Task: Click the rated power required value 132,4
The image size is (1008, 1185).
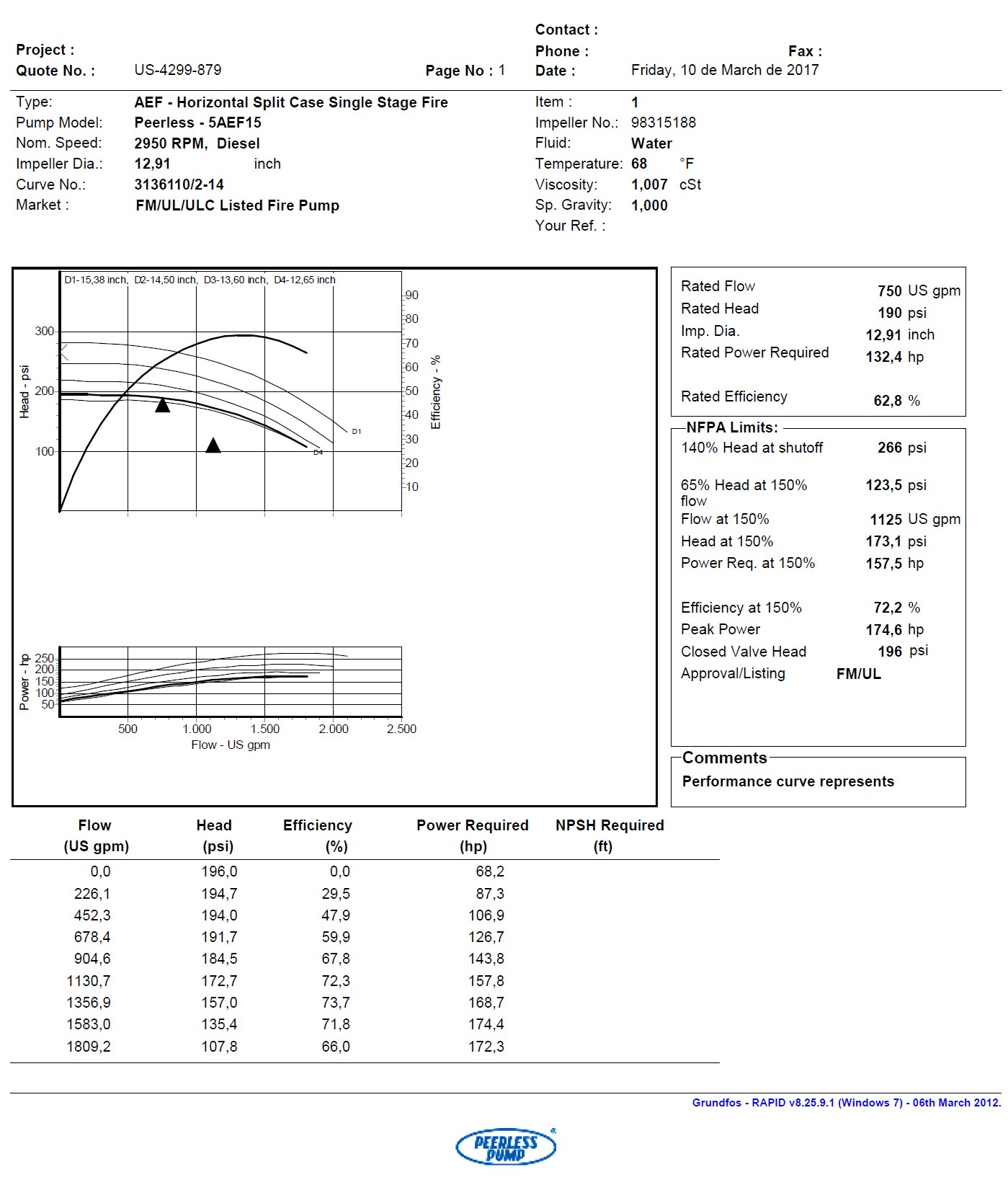Action: (x=884, y=357)
